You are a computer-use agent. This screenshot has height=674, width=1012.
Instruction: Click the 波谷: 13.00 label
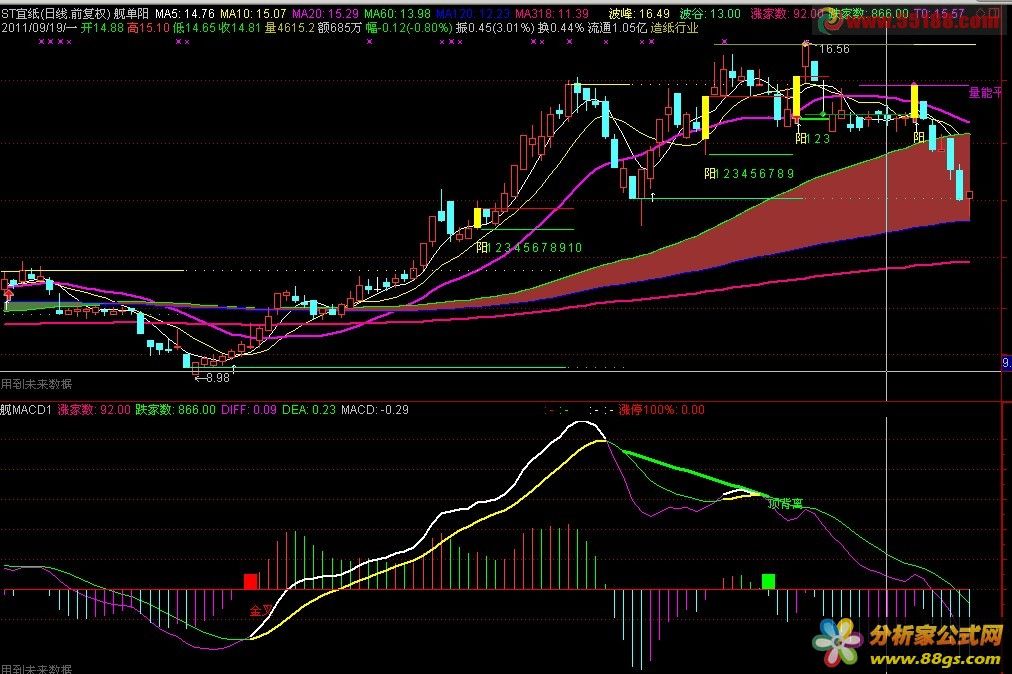point(711,14)
